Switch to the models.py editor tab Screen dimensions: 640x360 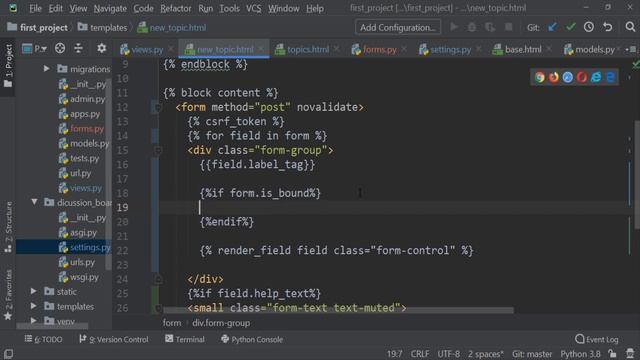coord(594,49)
